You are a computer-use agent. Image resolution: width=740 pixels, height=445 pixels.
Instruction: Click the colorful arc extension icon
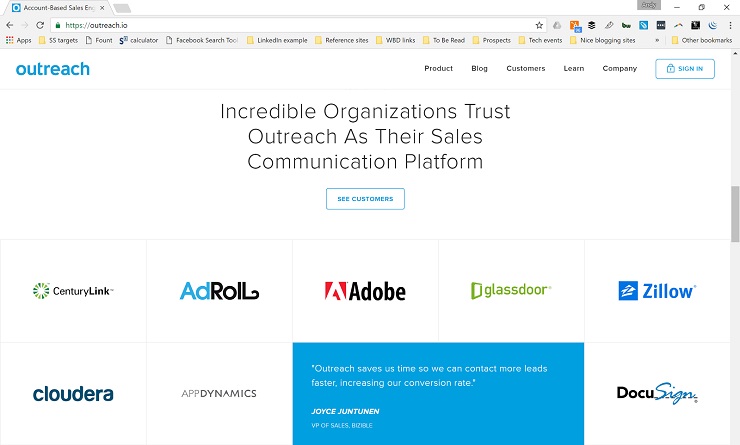point(678,25)
